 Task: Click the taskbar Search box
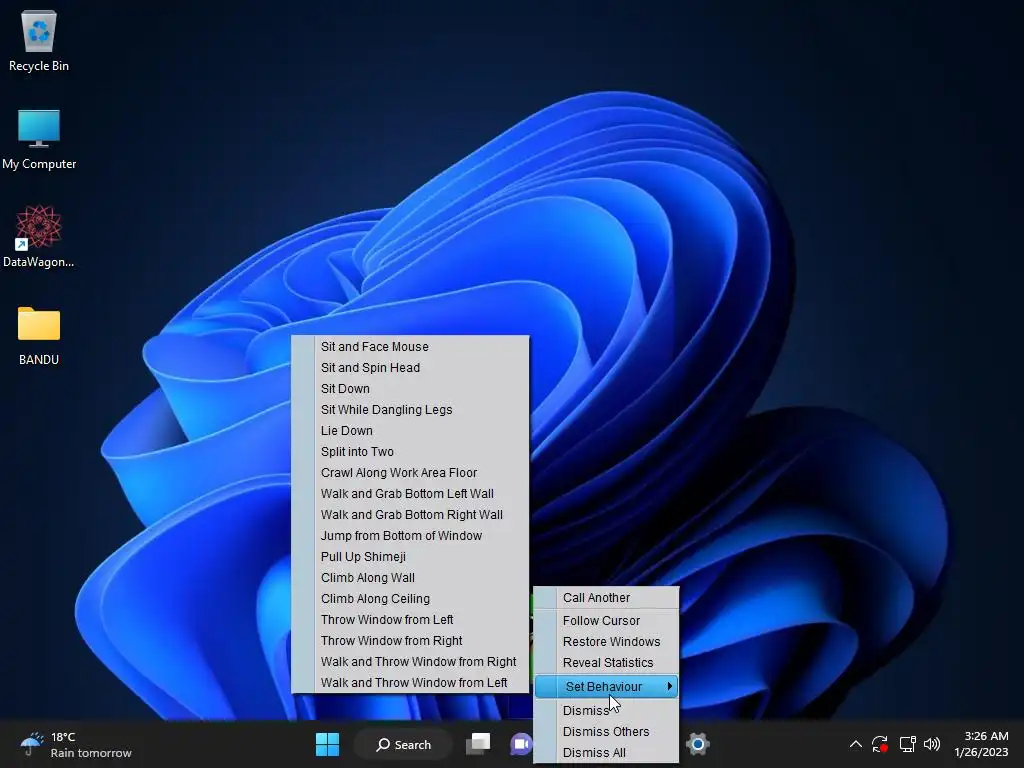click(403, 744)
